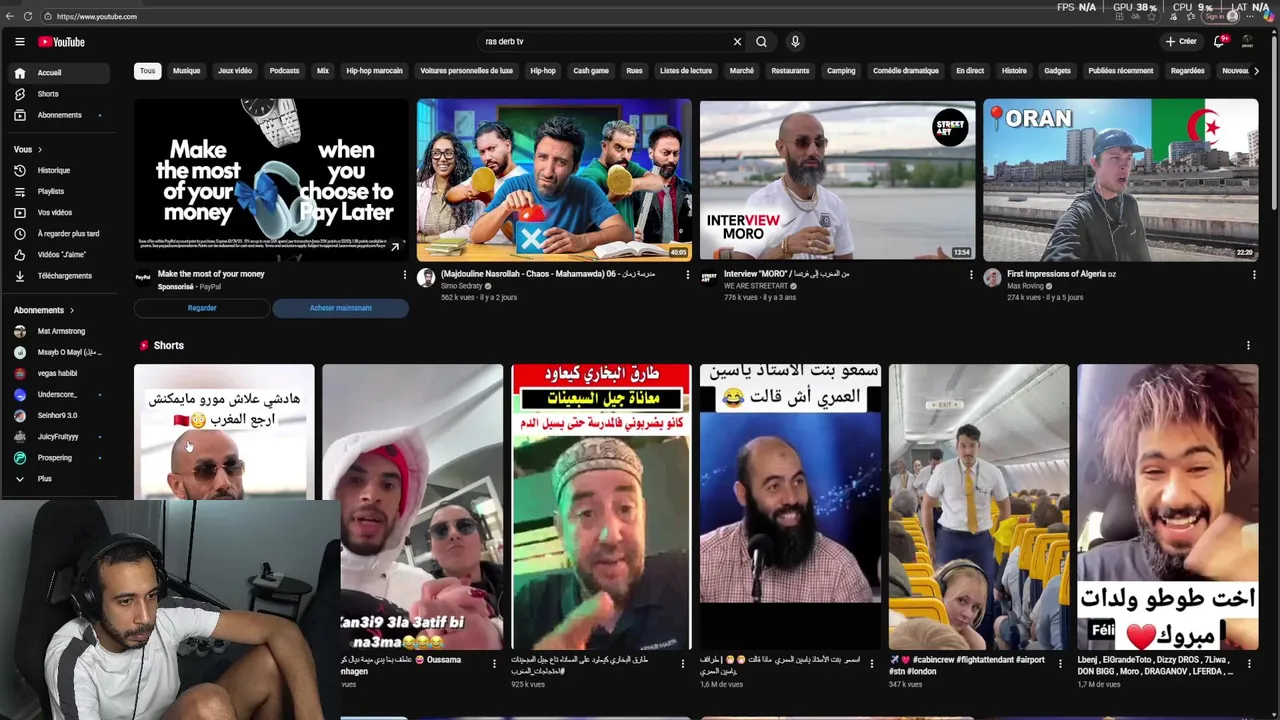
Task: Open the Simo Sedraty channel avatar
Action: click(x=426, y=279)
